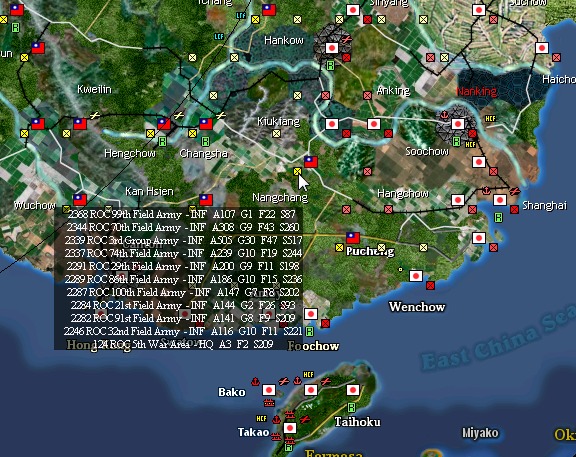Select the Japanese flag beside Sinyang label
The width and height of the screenshot is (576, 457).
[353, 10]
